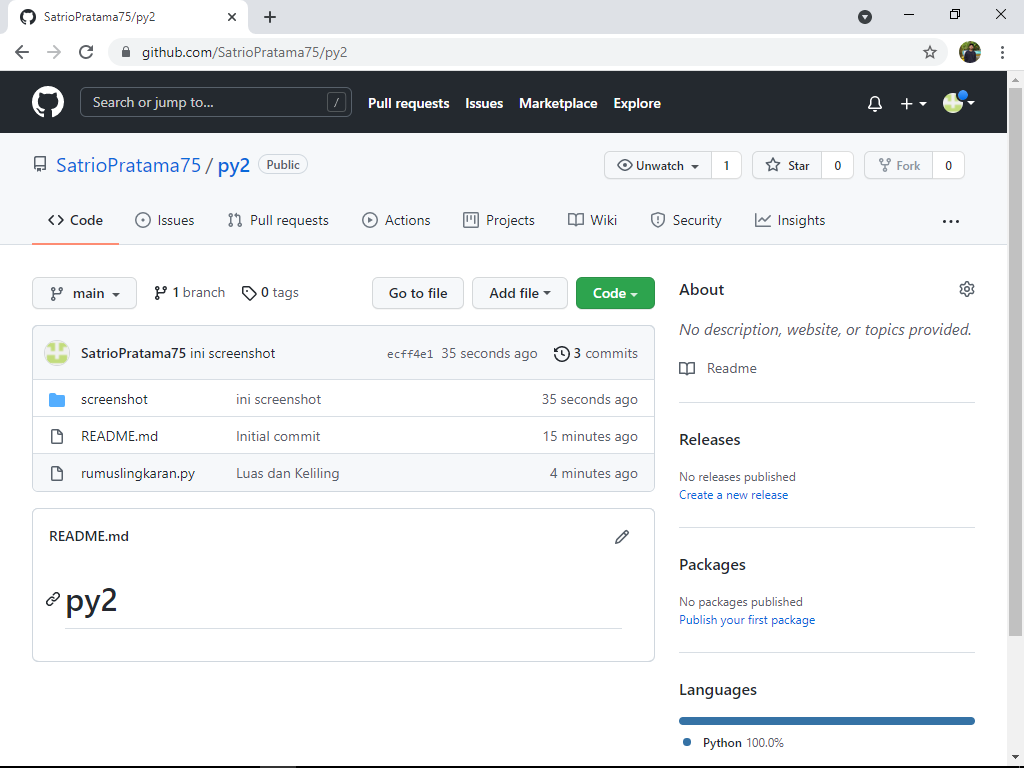Click the rumuslingkaran.py file icon
This screenshot has height=768, width=1024.
(57, 473)
